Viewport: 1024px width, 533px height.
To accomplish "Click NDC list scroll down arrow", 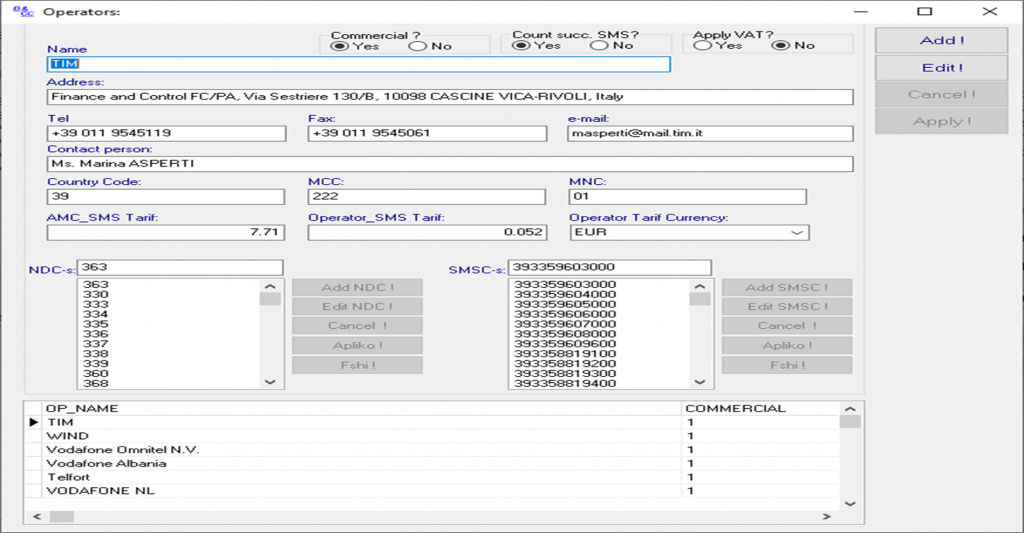I will (270, 382).
